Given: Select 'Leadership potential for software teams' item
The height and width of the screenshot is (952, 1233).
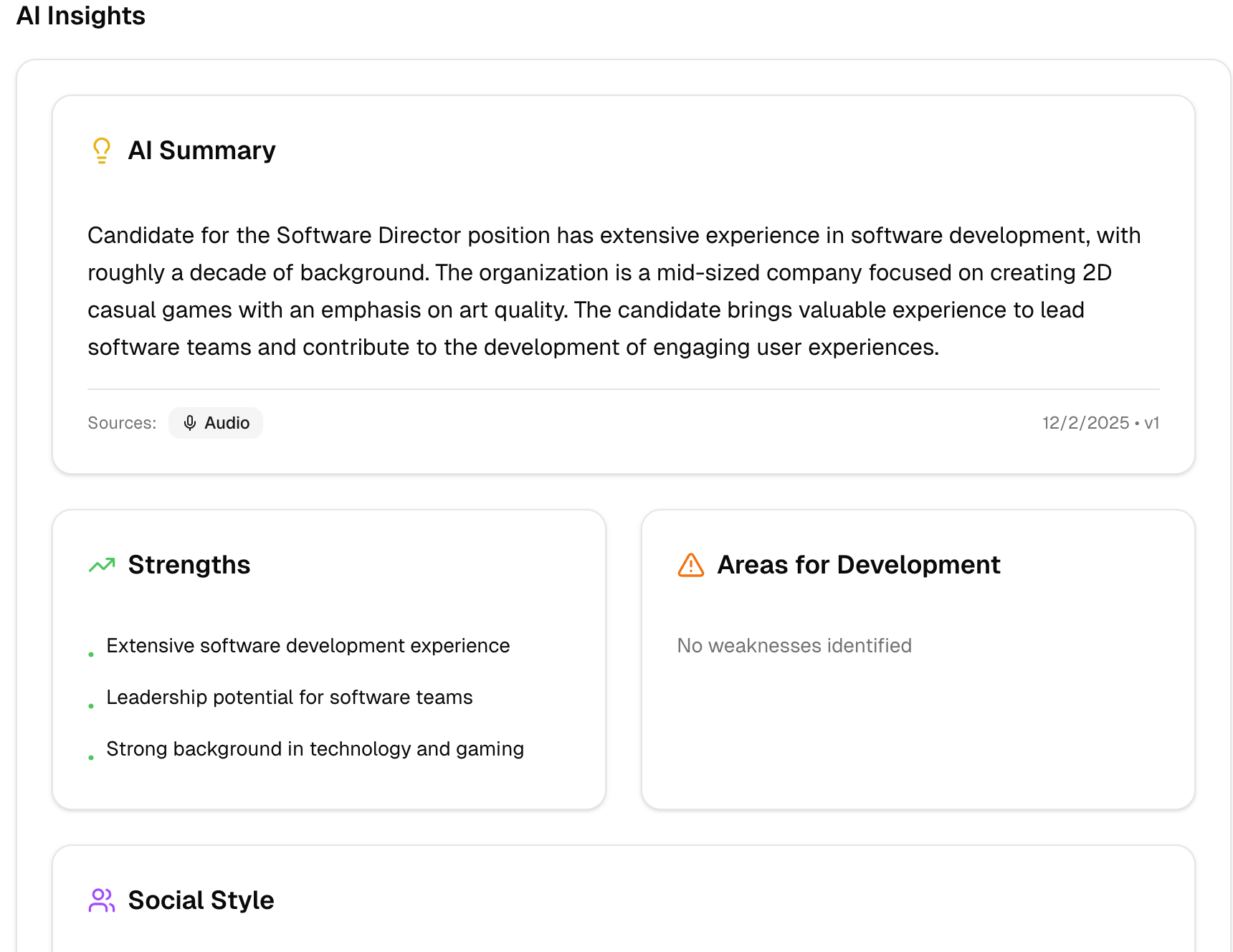Looking at the screenshot, I should [290, 698].
